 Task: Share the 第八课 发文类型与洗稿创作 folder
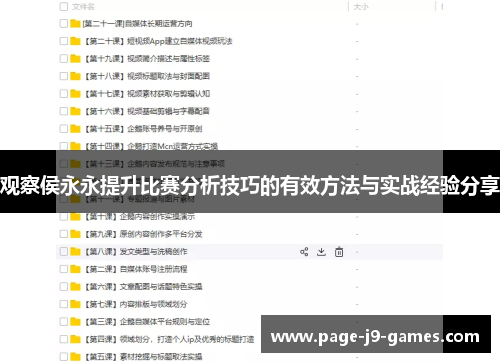[304, 252]
